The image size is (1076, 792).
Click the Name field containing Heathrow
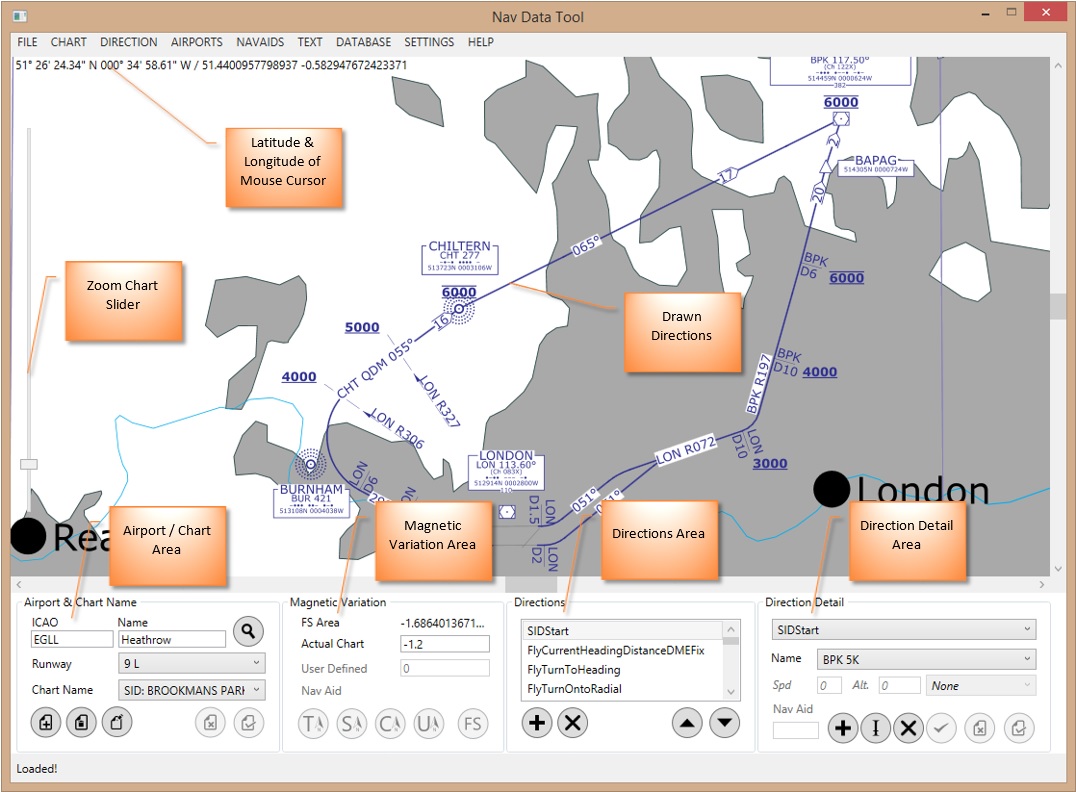coord(172,639)
